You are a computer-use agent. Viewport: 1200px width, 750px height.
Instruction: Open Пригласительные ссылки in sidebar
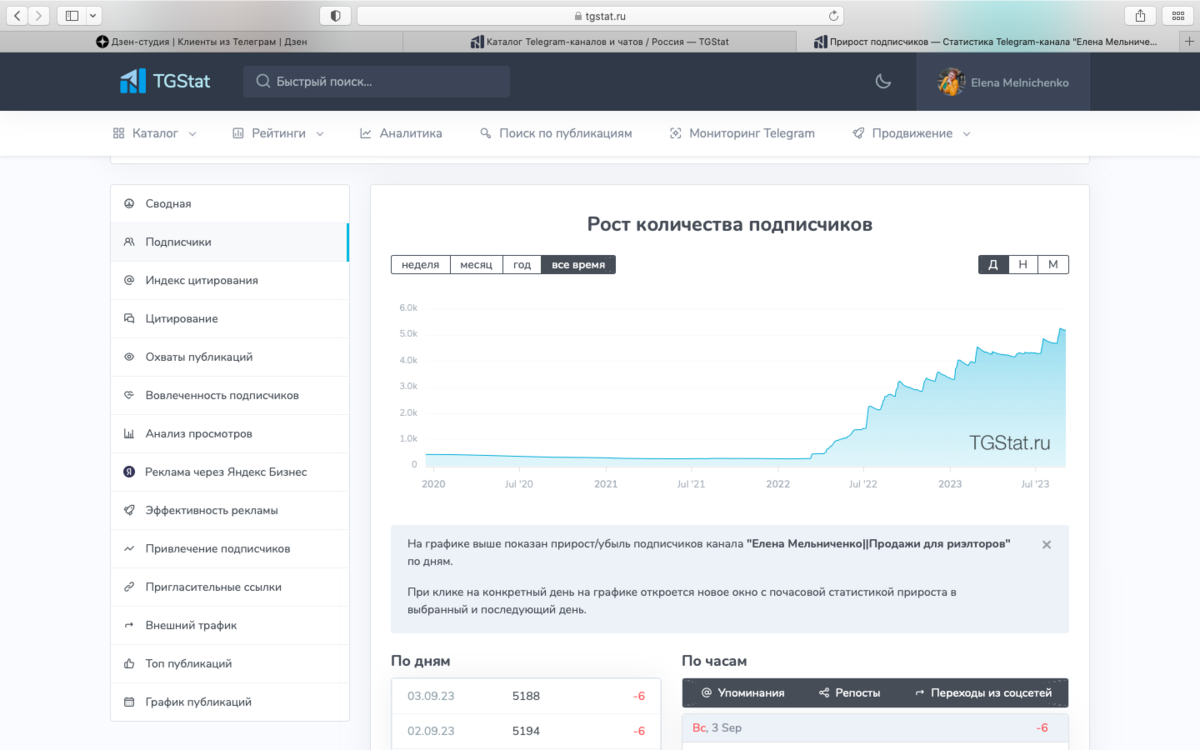[230, 587]
